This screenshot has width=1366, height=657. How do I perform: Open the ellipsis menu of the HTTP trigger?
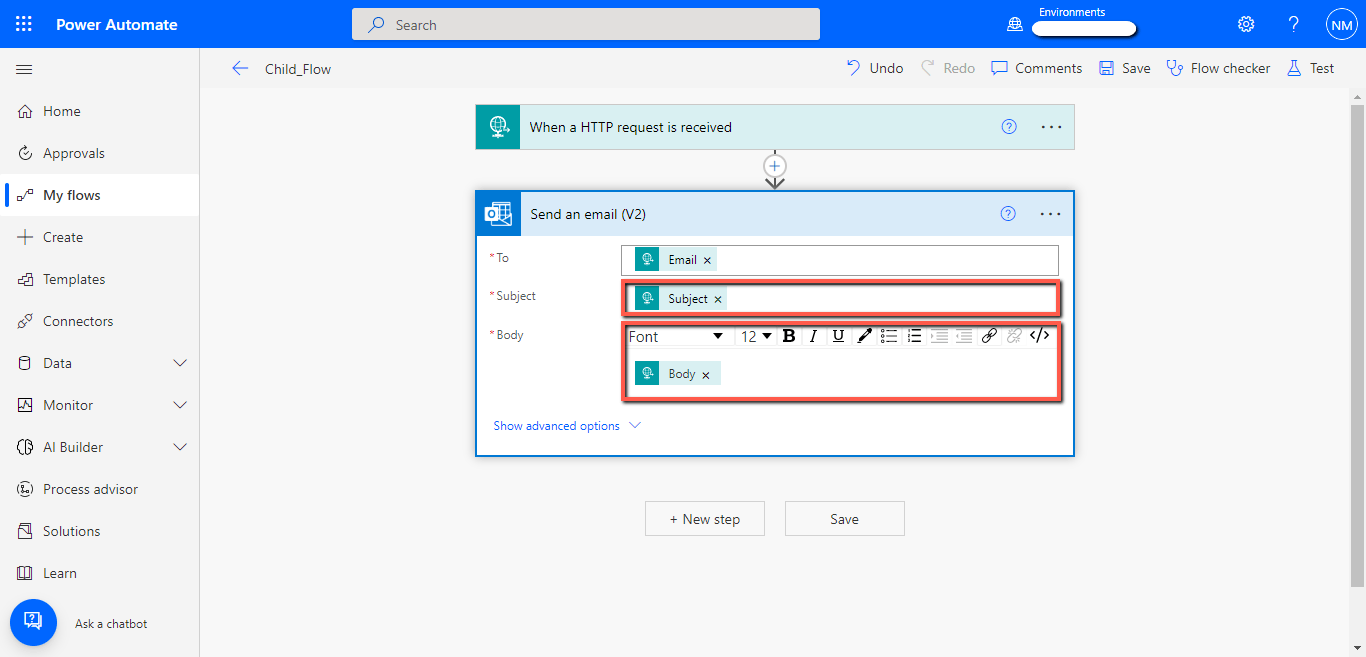pos(1051,127)
